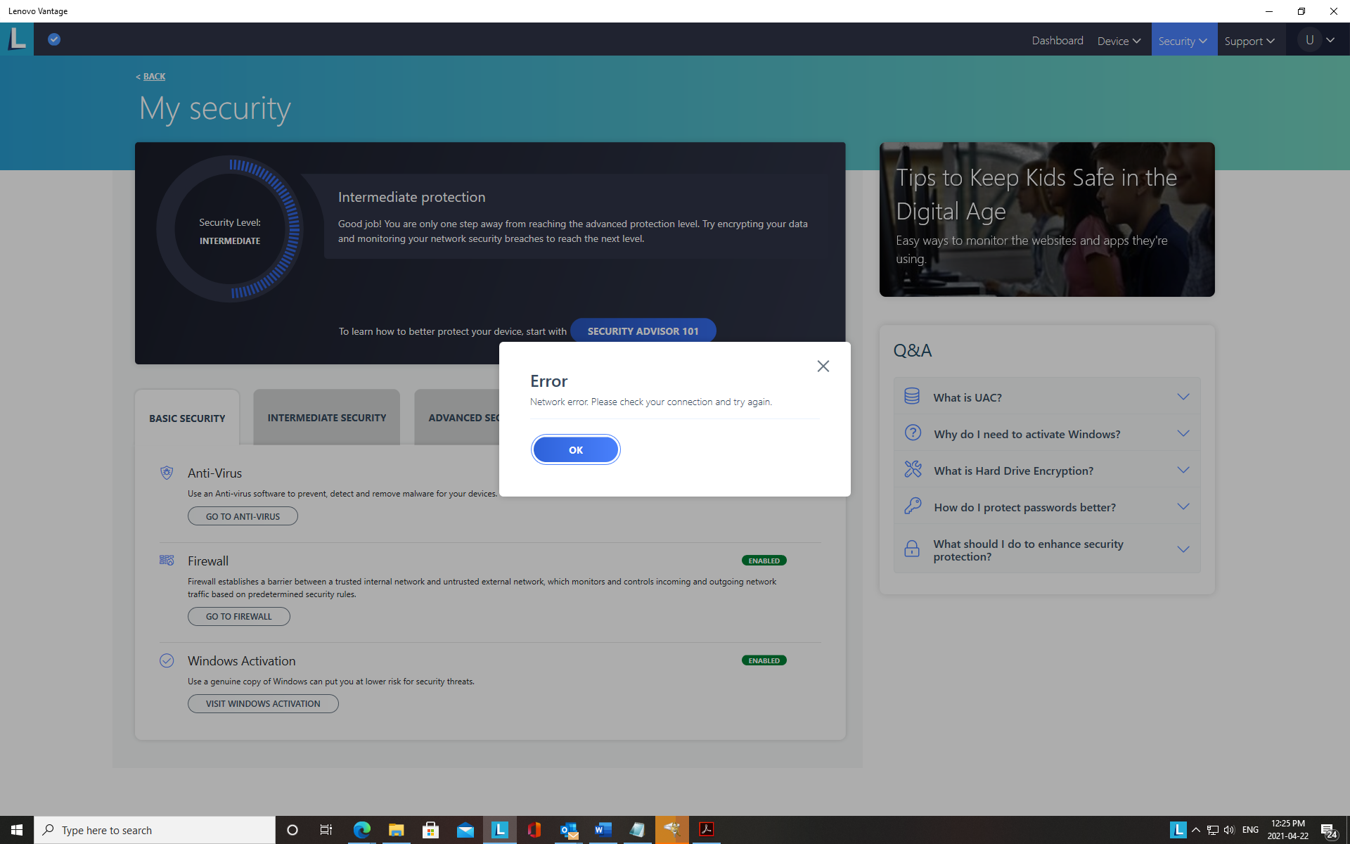Click the Lenovo Vantage L logo
The height and width of the screenshot is (844, 1350).
17,39
